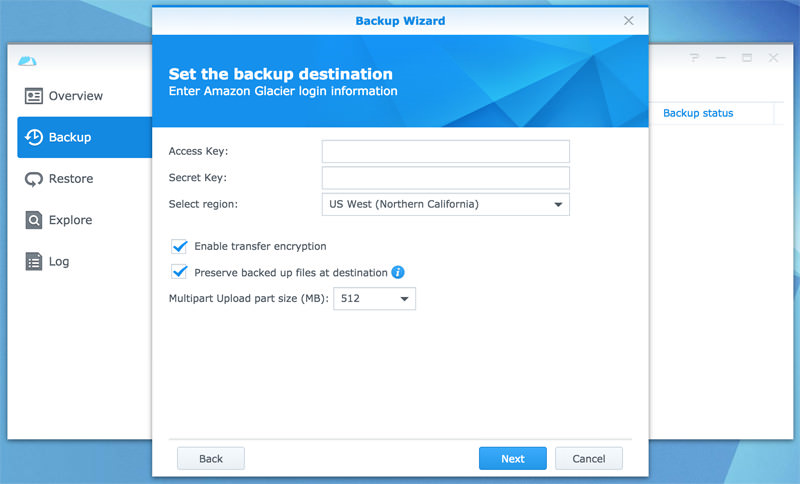Click the Restore arrow icon in sidebar

(x=34, y=179)
